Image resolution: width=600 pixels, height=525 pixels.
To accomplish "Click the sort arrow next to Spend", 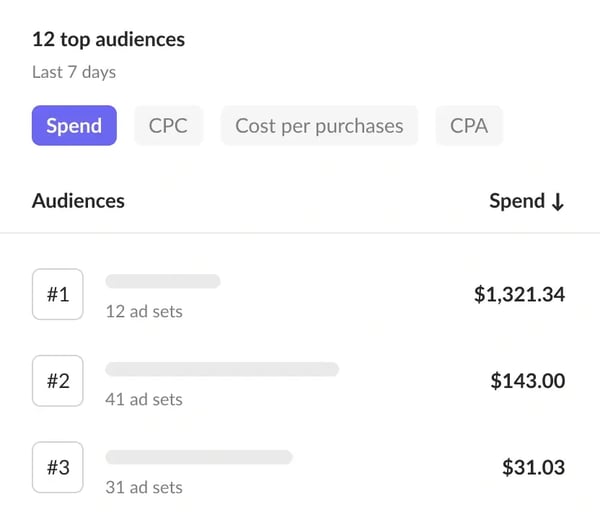I will [x=557, y=201].
